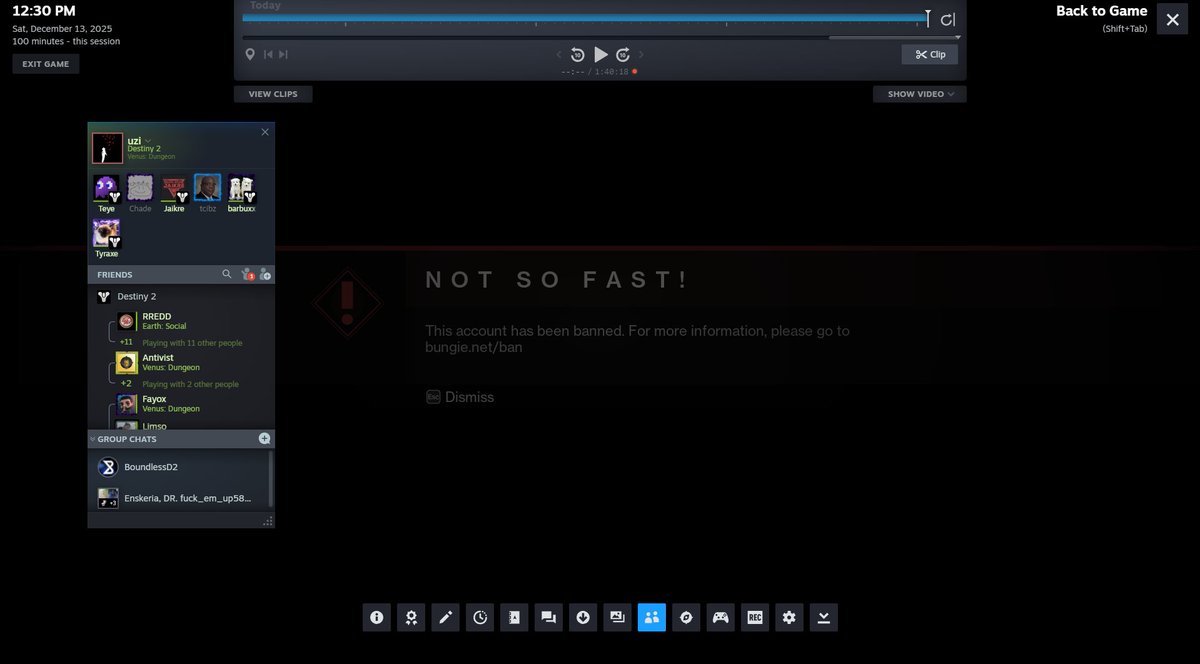The image size is (1200, 664).
Task: Open the REC game recording icon
Action: (755, 617)
